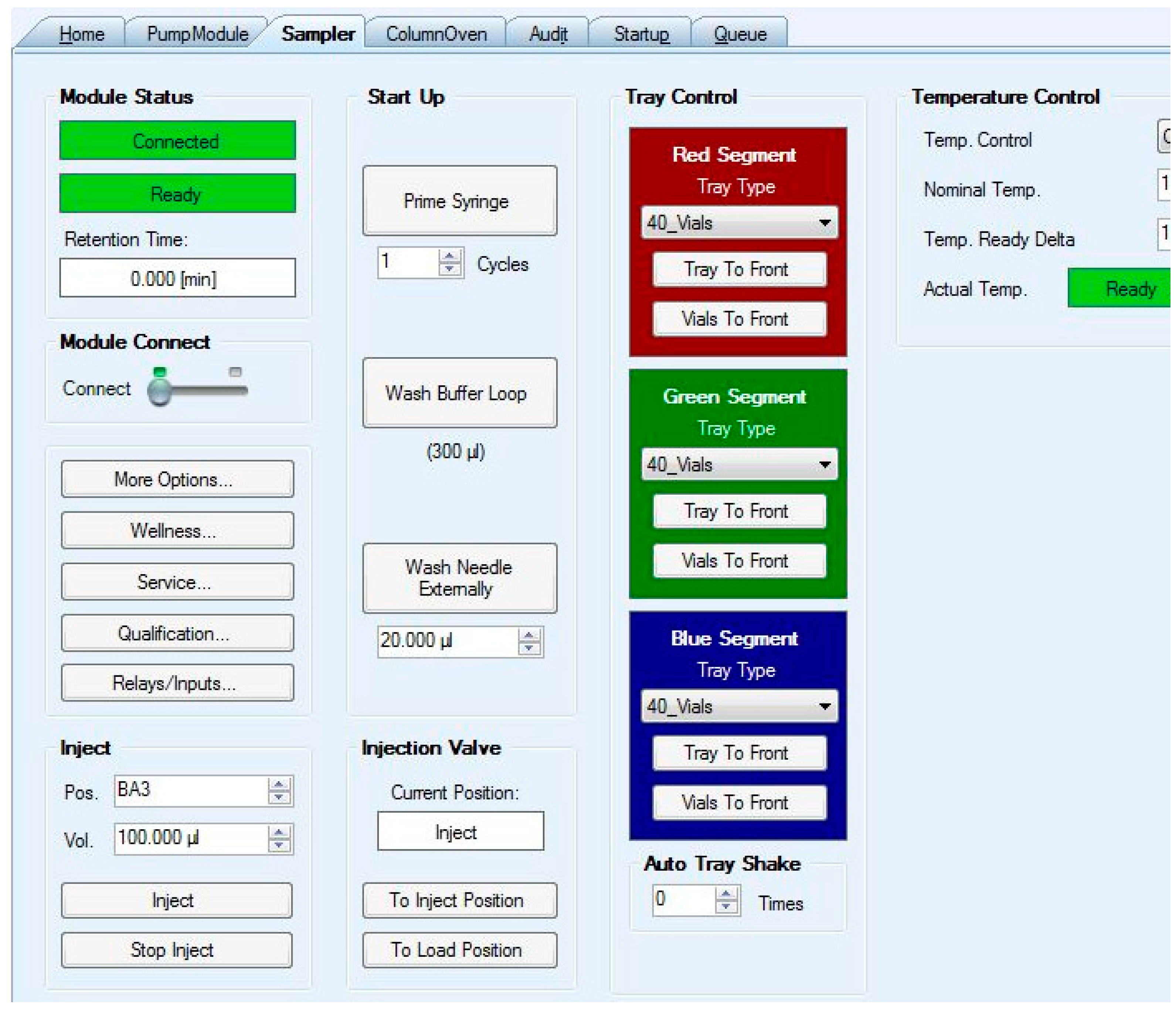
Task: Click the Stop Inject button
Action: [x=177, y=950]
